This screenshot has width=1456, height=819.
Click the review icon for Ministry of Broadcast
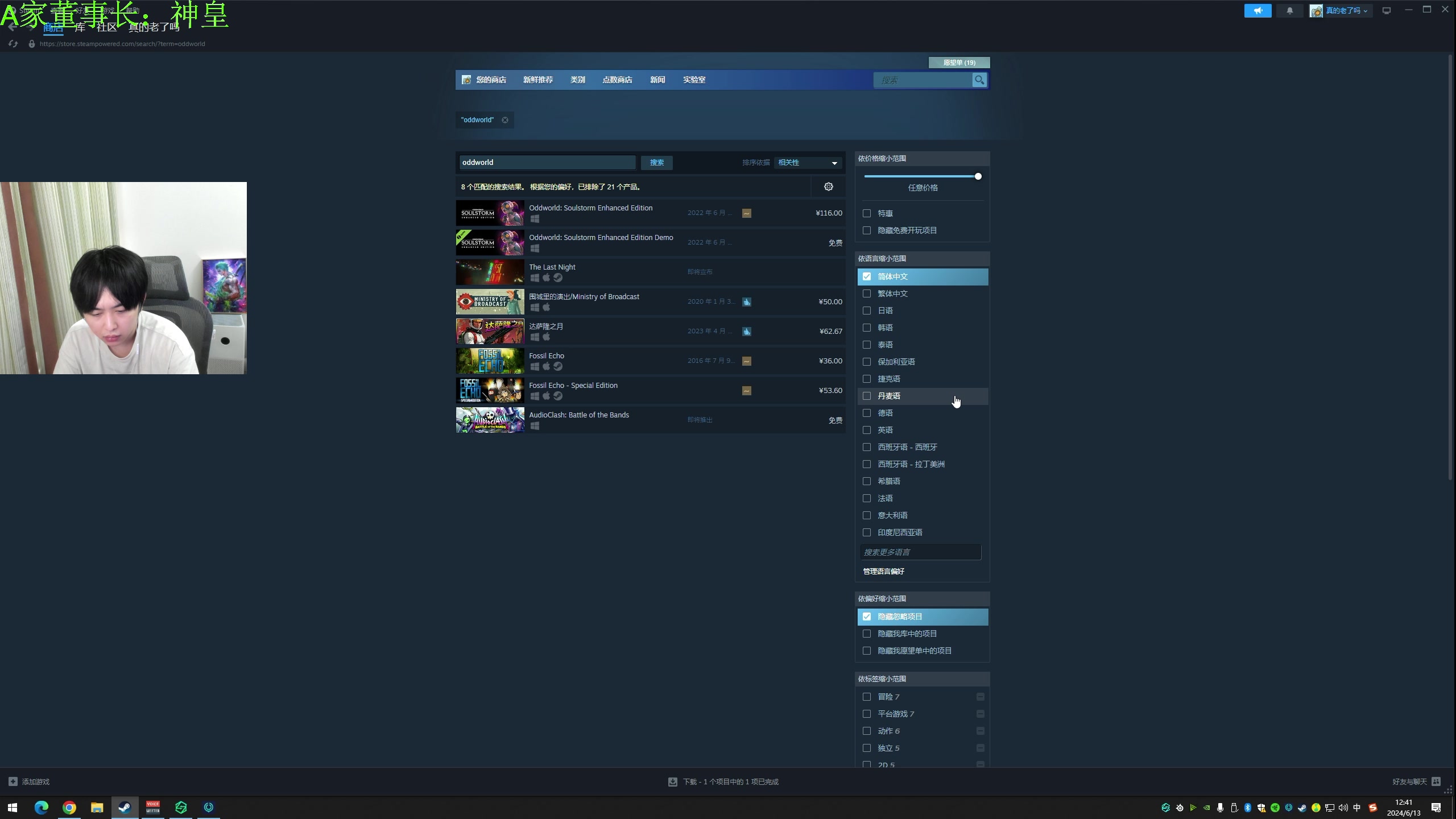[x=747, y=302]
